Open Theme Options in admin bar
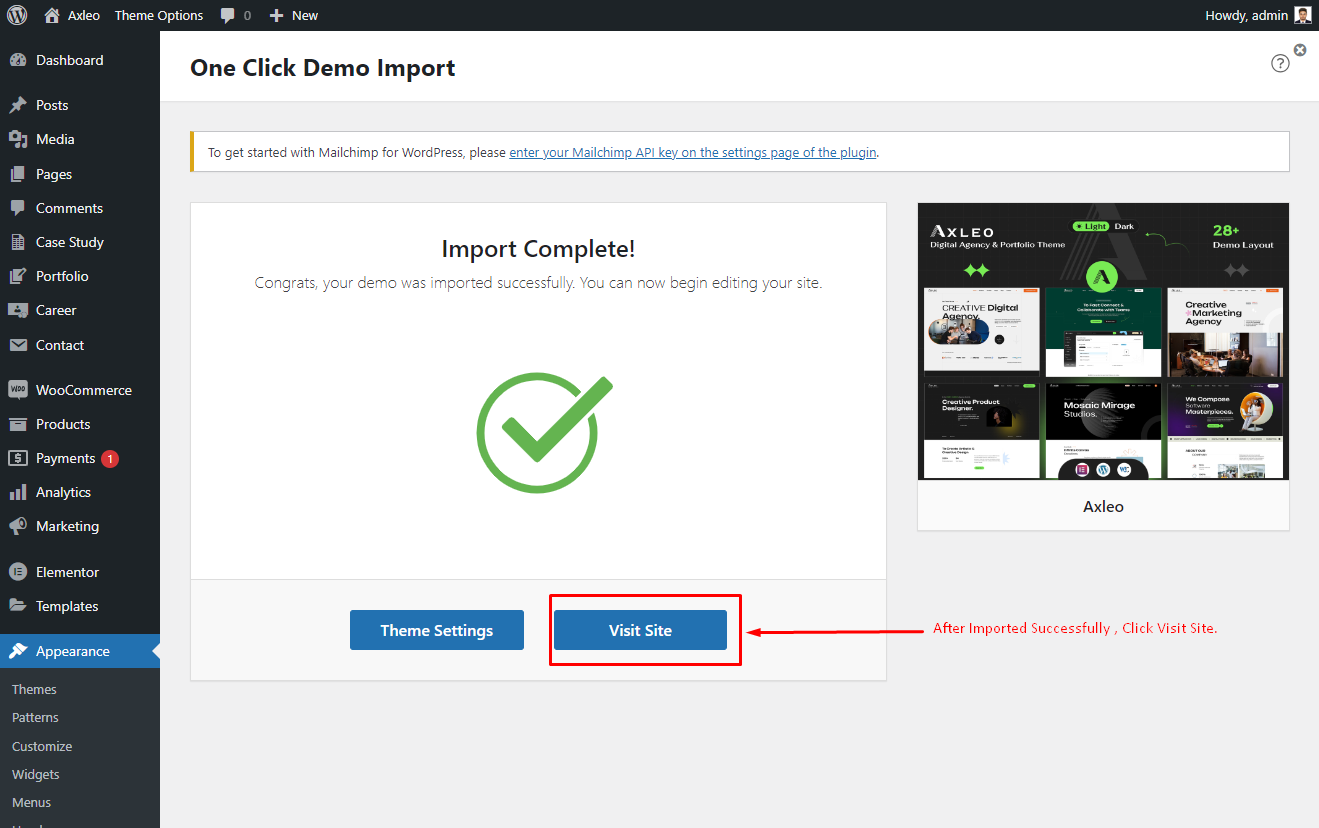This screenshot has width=1319, height=828. coord(159,16)
